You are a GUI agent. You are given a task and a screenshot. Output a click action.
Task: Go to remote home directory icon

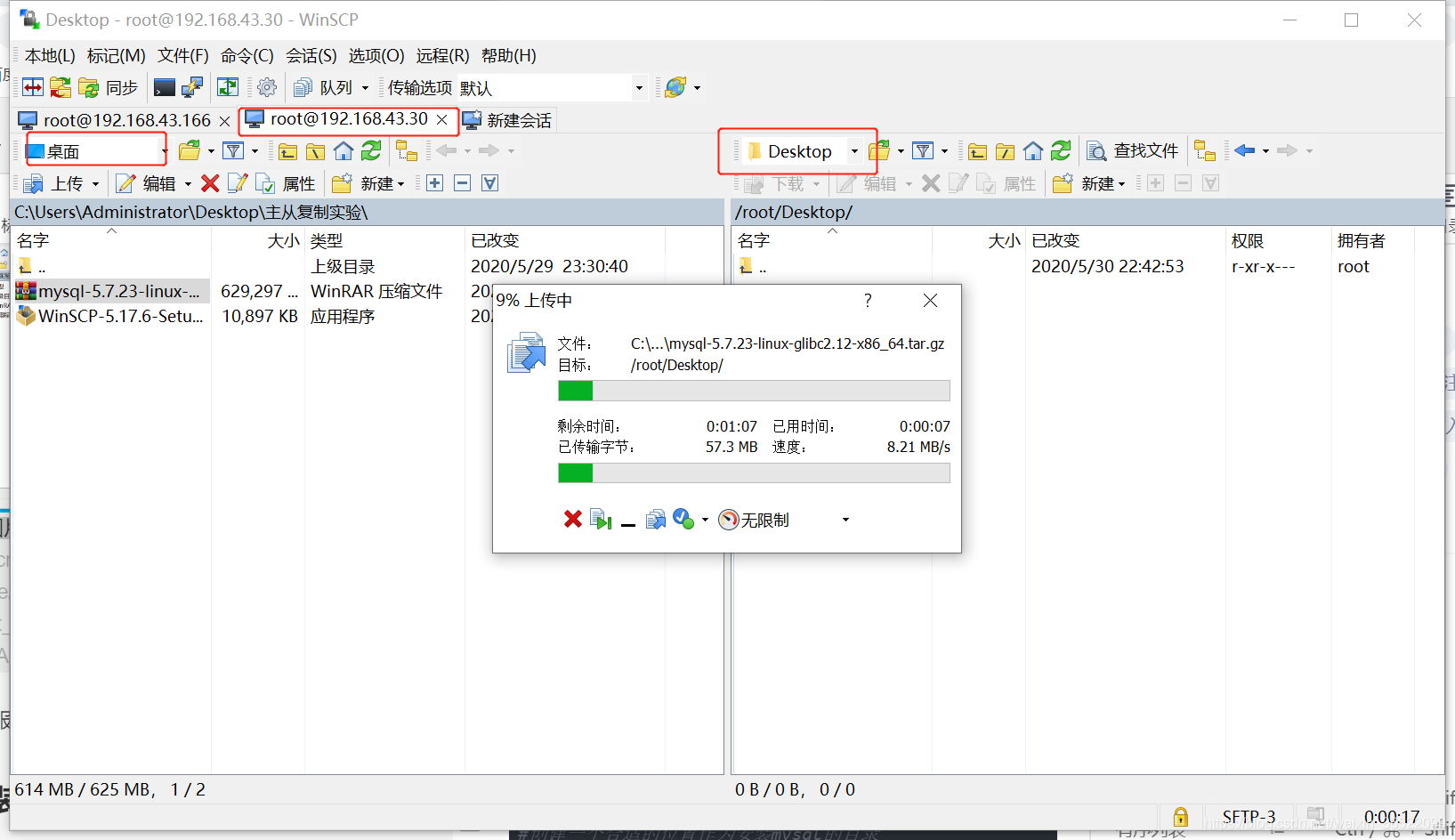click(x=1033, y=151)
